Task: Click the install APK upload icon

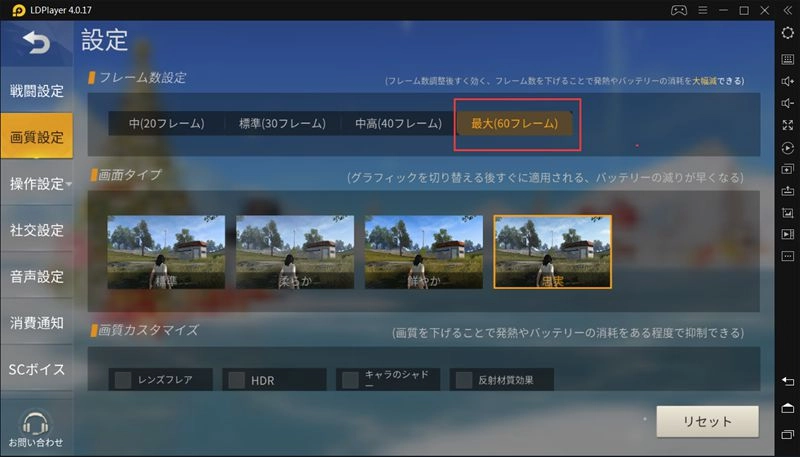Action: pos(788,191)
